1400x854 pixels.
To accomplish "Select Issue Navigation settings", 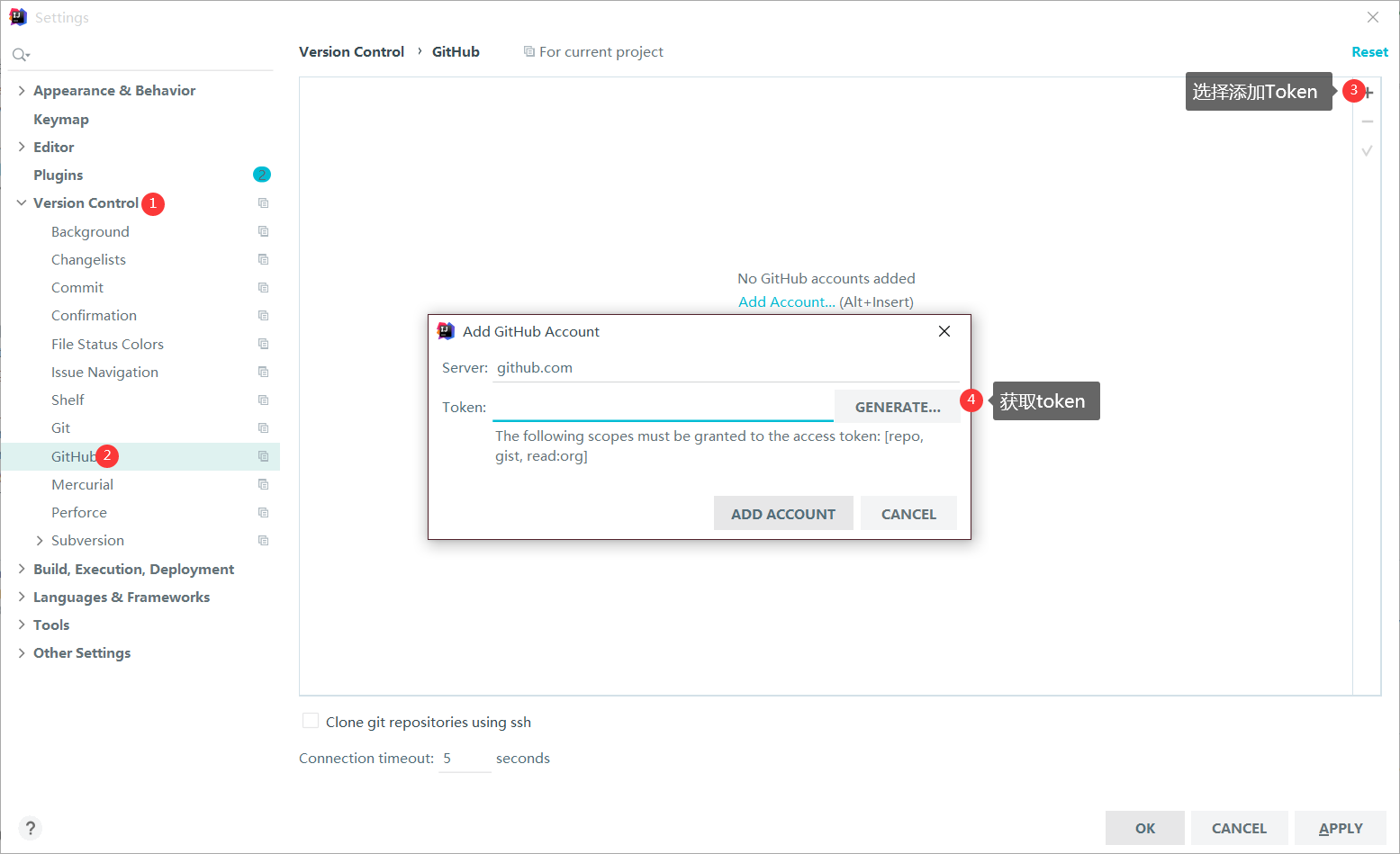I will pyautogui.click(x=104, y=372).
